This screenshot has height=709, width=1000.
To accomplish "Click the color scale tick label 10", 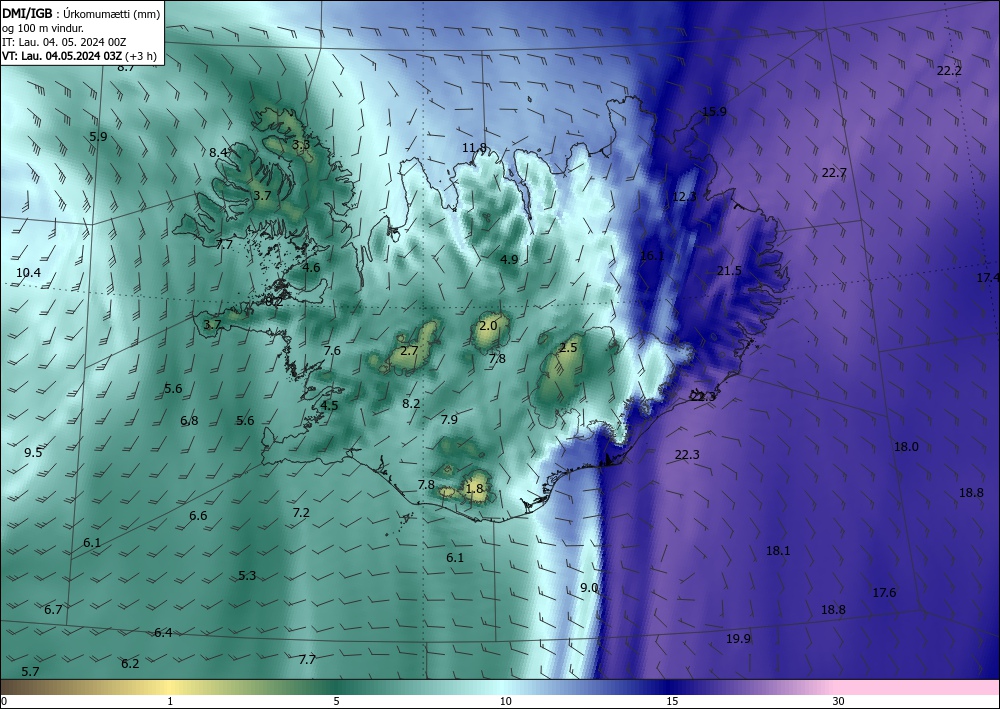I will coord(505,702).
